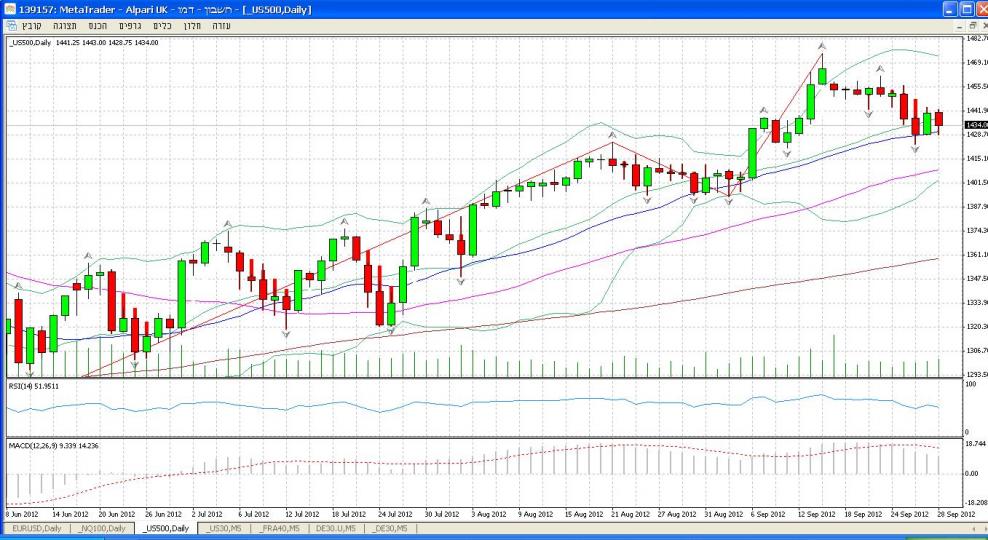Image resolution: width=988 pixels, height=540 pixels.
Task: Open the _FRA40,M5 chart tab
Action: tap(279, 528)
